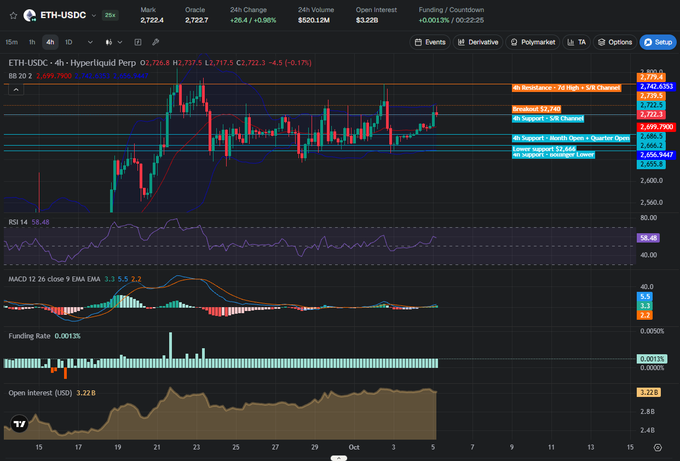Screen dimensions: 680x461
Task: Open the Options panel
Action: 615,42
